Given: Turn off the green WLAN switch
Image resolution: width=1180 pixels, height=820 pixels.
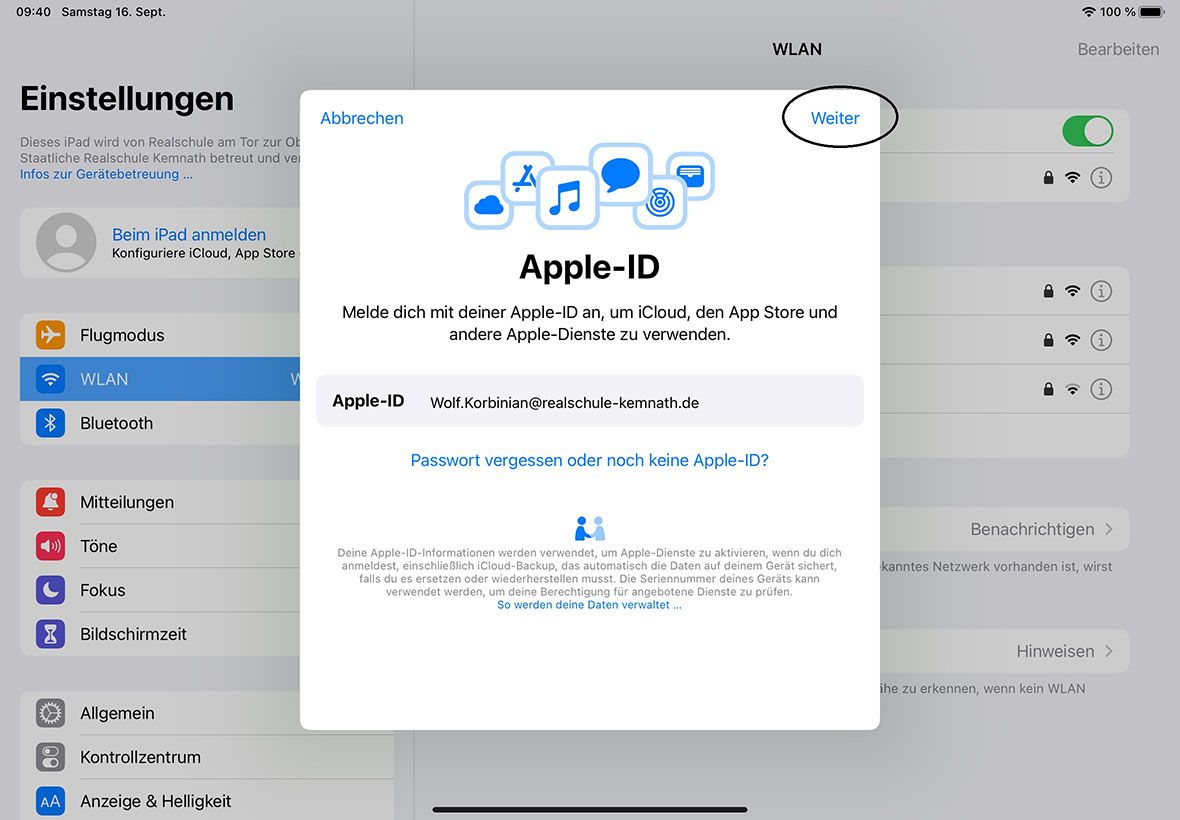Looking at the screenshot, I should (1087, 131).
